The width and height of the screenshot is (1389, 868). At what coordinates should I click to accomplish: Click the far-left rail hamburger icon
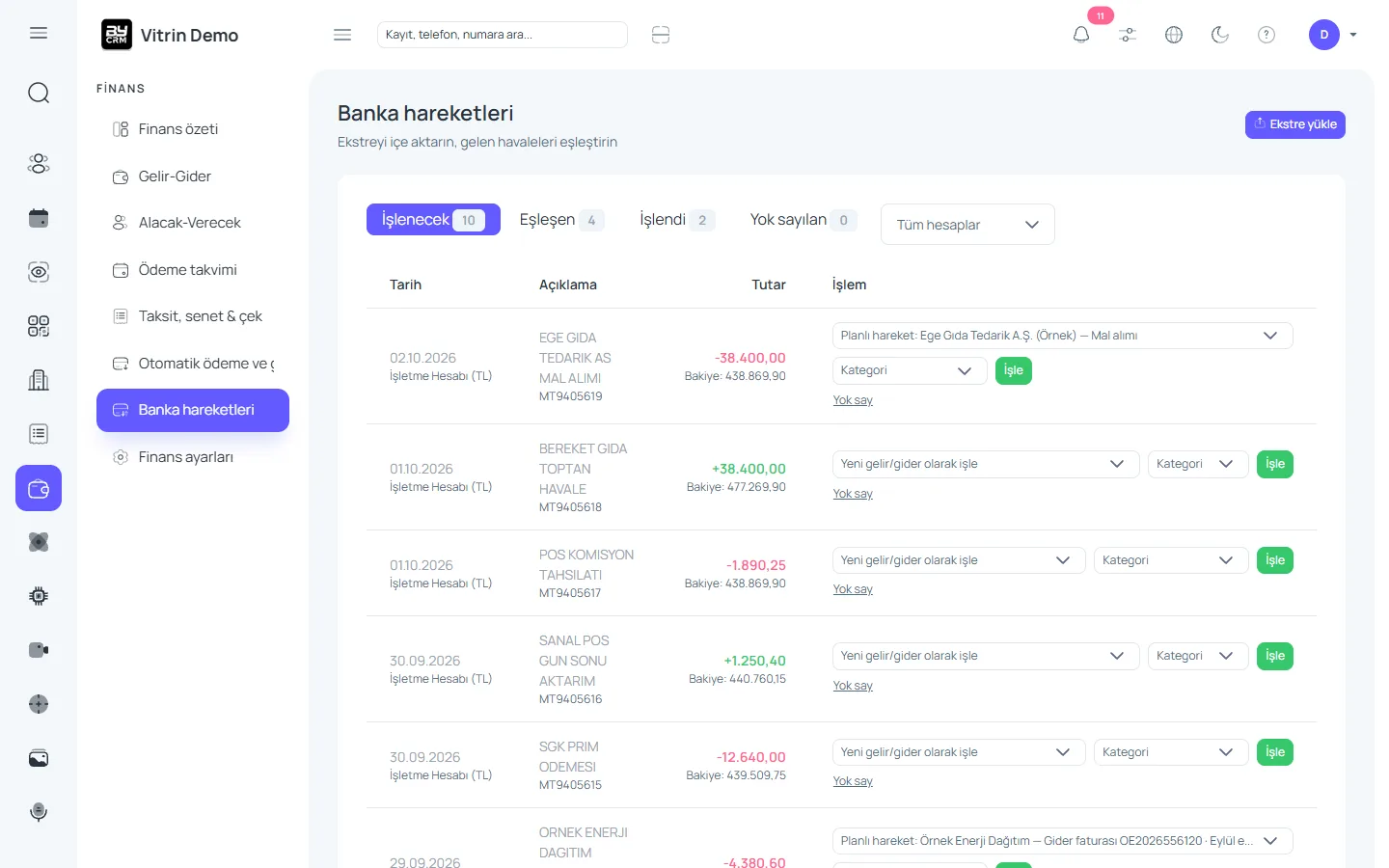pyautogui.click(x=39, y=33)
